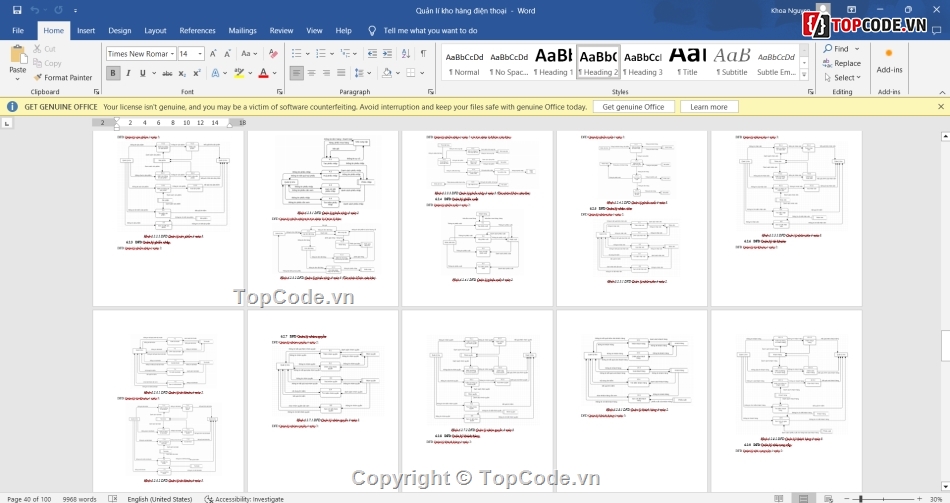950x503 pixels.
Task: Apply subscript formatting
Action: coord(184,73)
